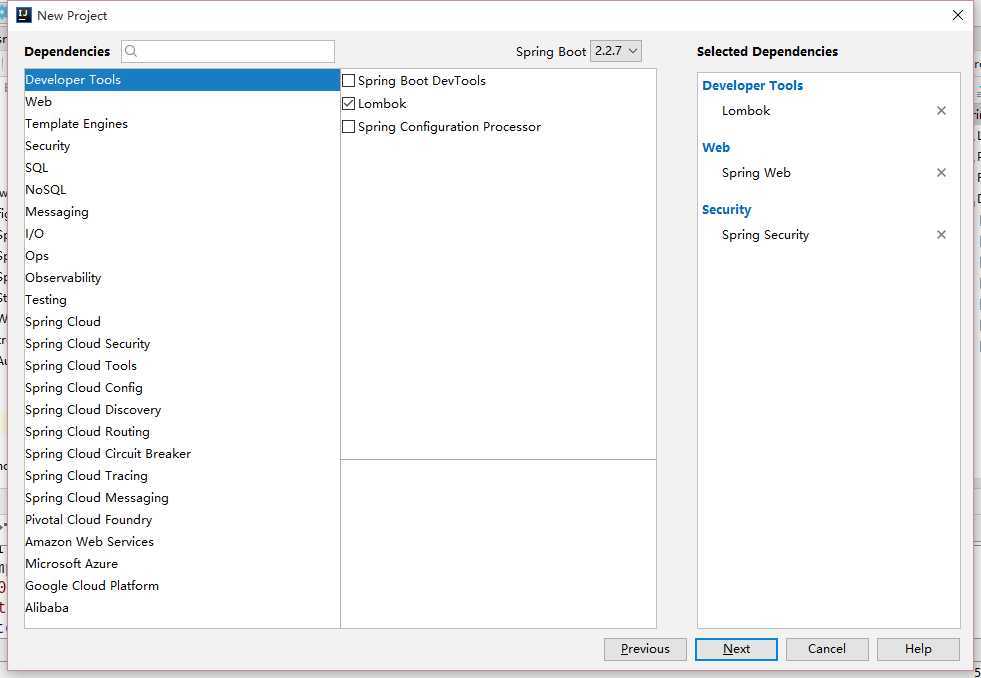Select Spring Cloud Circuit Breaker category
The width and height of the screenshot is (981, 678).
click(182, 453)
